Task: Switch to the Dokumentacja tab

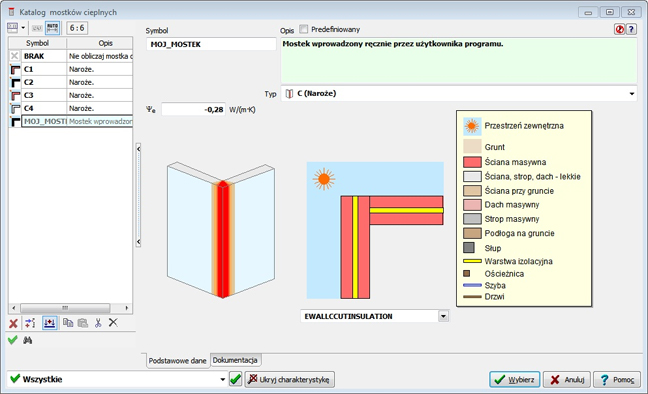Action: 235,360
